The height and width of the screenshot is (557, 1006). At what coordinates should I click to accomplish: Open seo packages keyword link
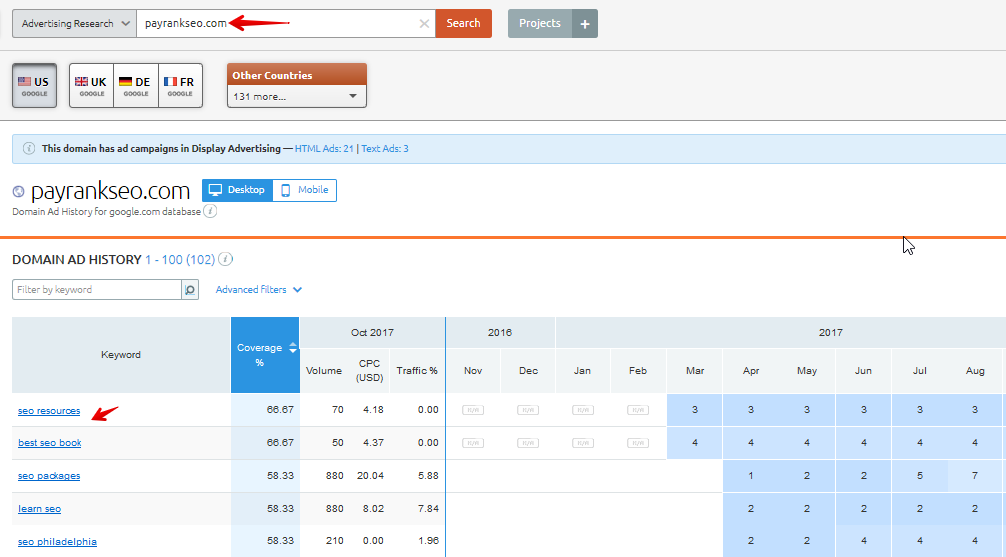pos(49,476)
